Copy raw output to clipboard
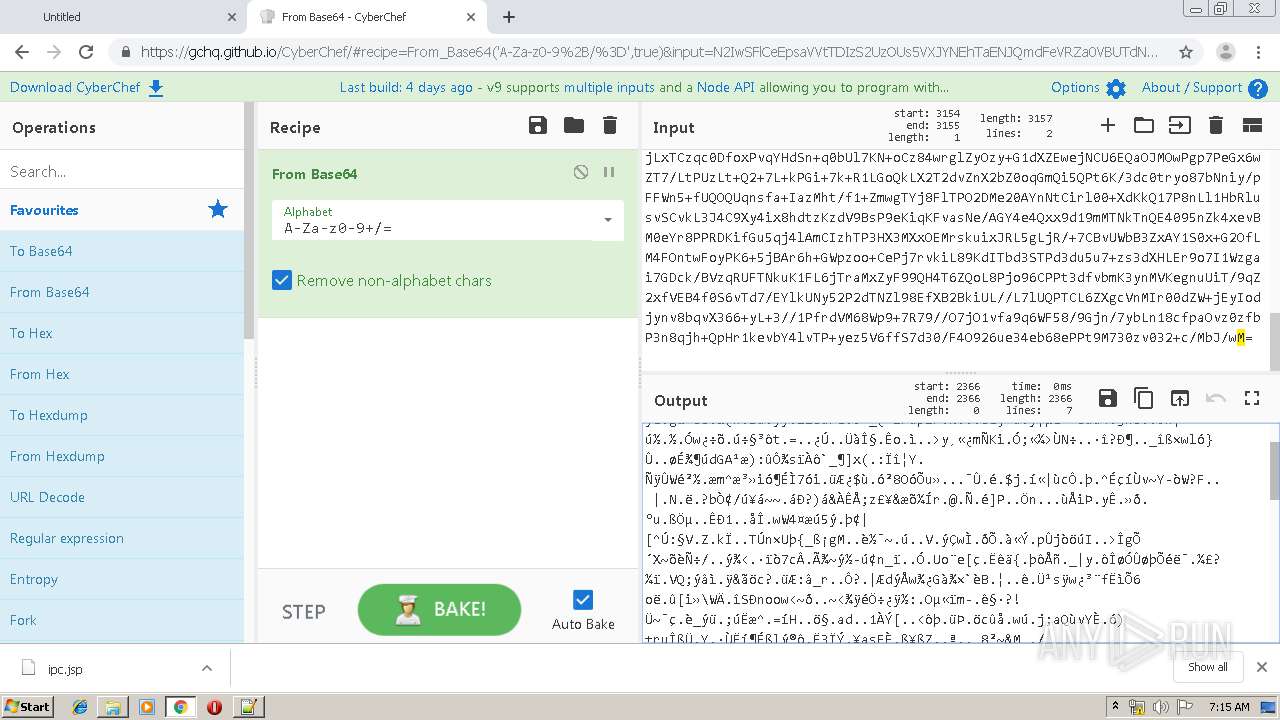This screenshot has height=720, width=1280. tap(1143, 398)
